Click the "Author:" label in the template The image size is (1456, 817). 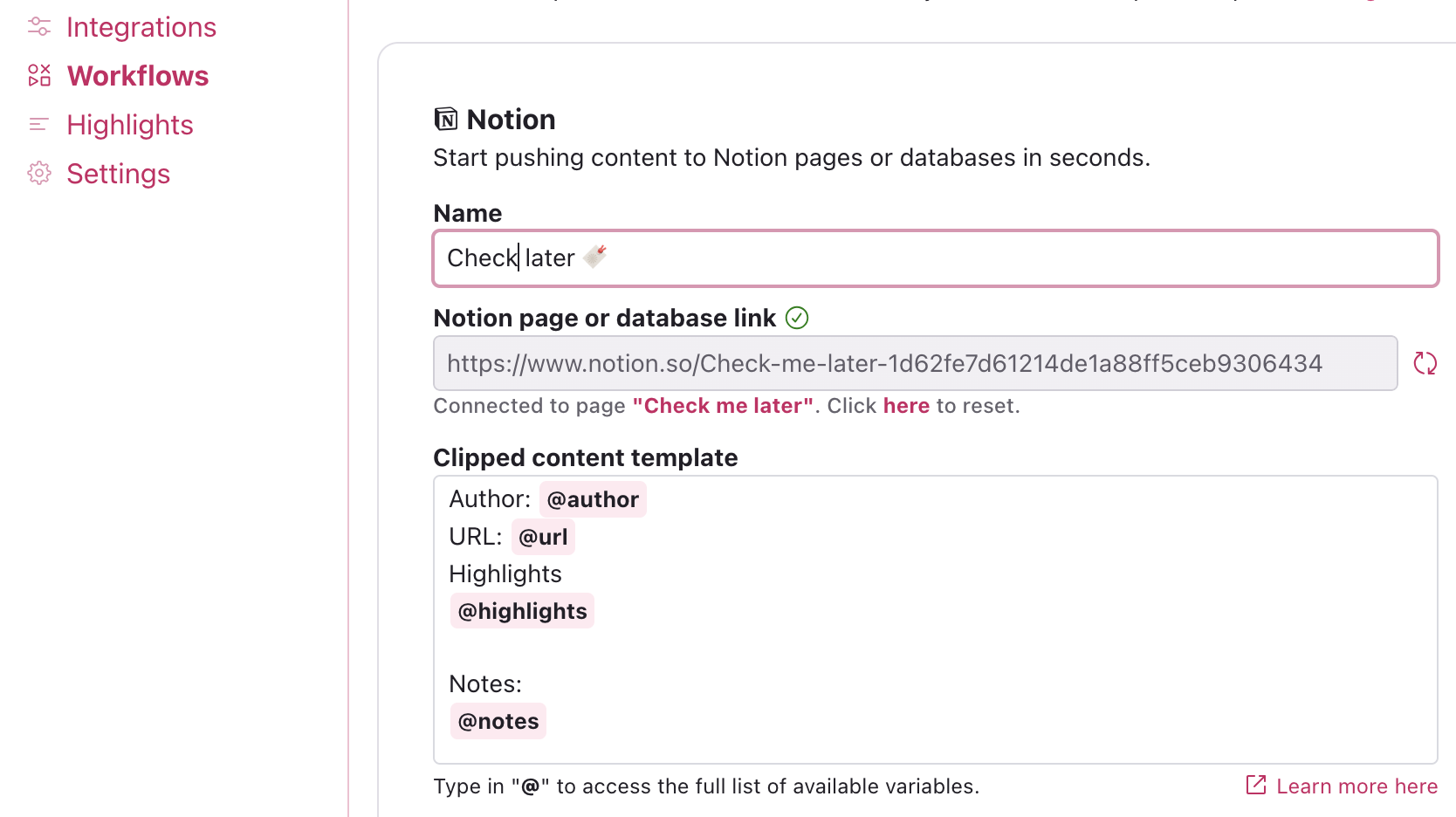point(490,499)
